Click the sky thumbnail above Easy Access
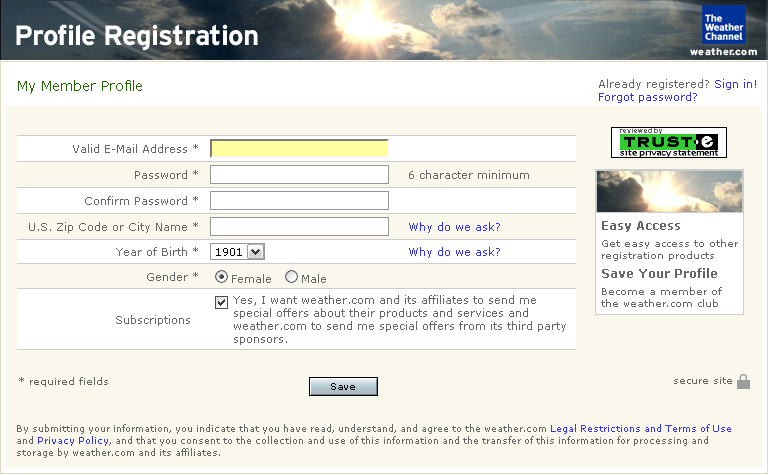768x475 pixels. pyautogui.click(x=669, y=191)
